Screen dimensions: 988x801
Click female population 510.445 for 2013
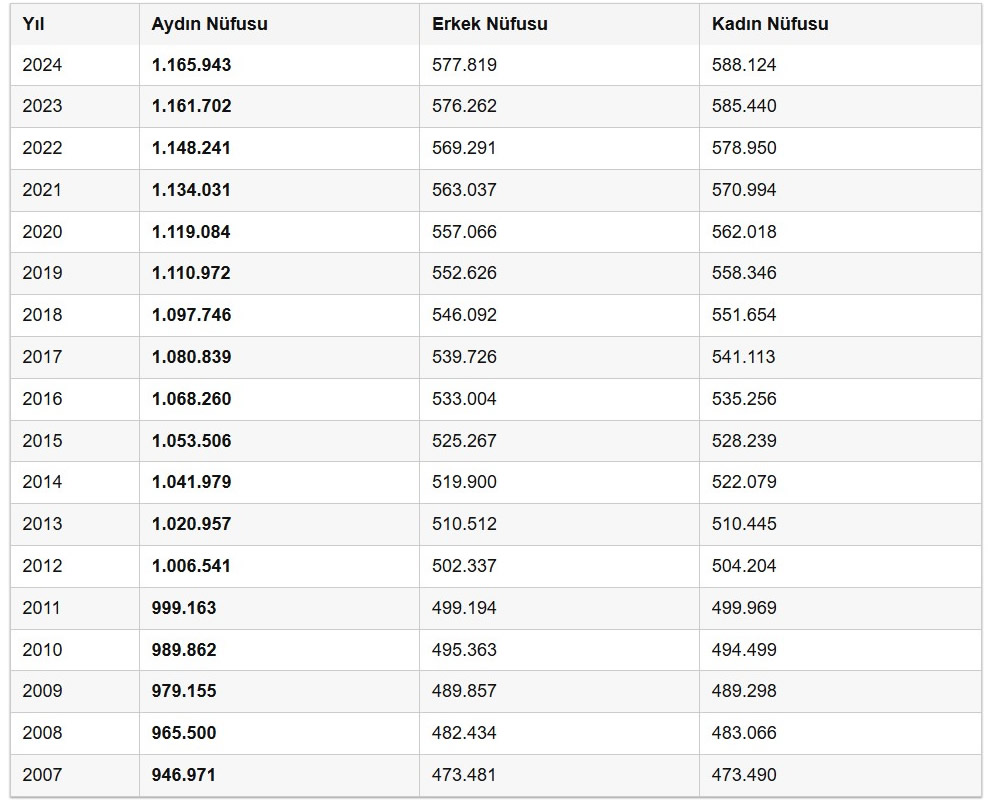pos(744,524)
